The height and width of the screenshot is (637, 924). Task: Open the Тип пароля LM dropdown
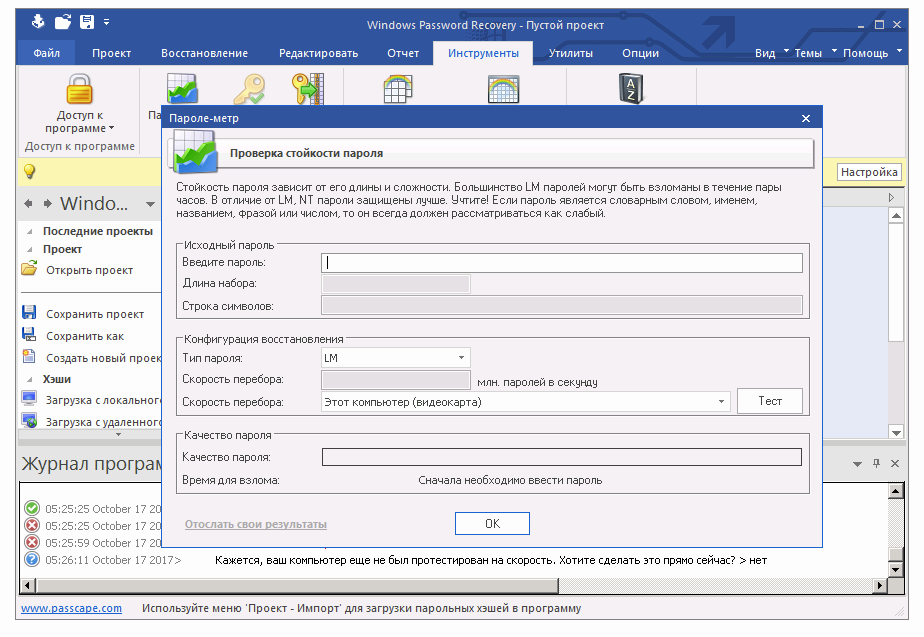461,357
